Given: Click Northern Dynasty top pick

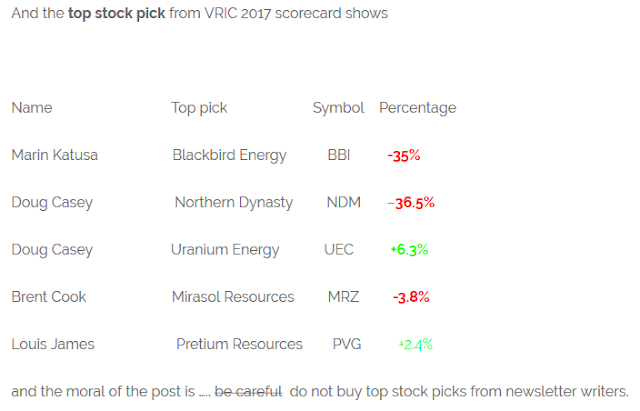Looking at the screenshot, I should coord(234,203).
